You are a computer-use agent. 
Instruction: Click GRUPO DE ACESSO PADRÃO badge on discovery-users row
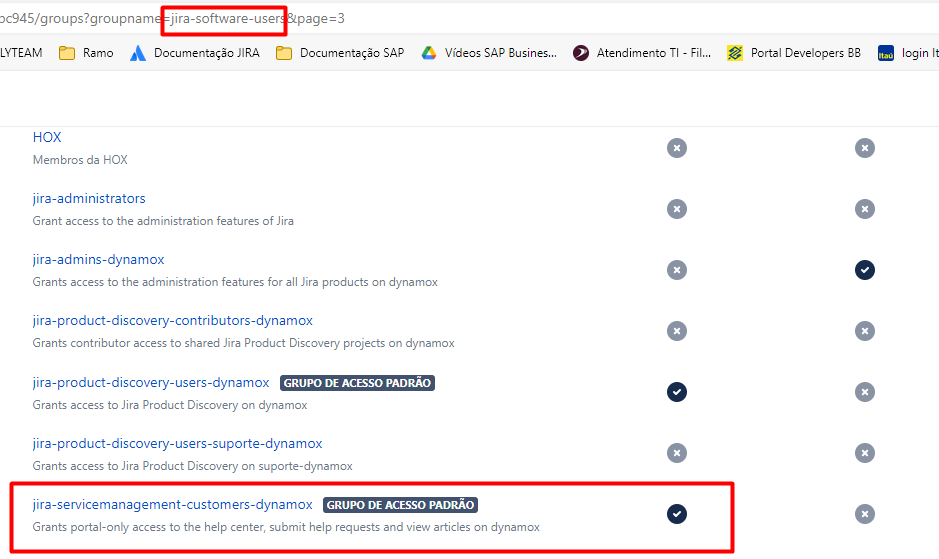[x=358, y=383]
